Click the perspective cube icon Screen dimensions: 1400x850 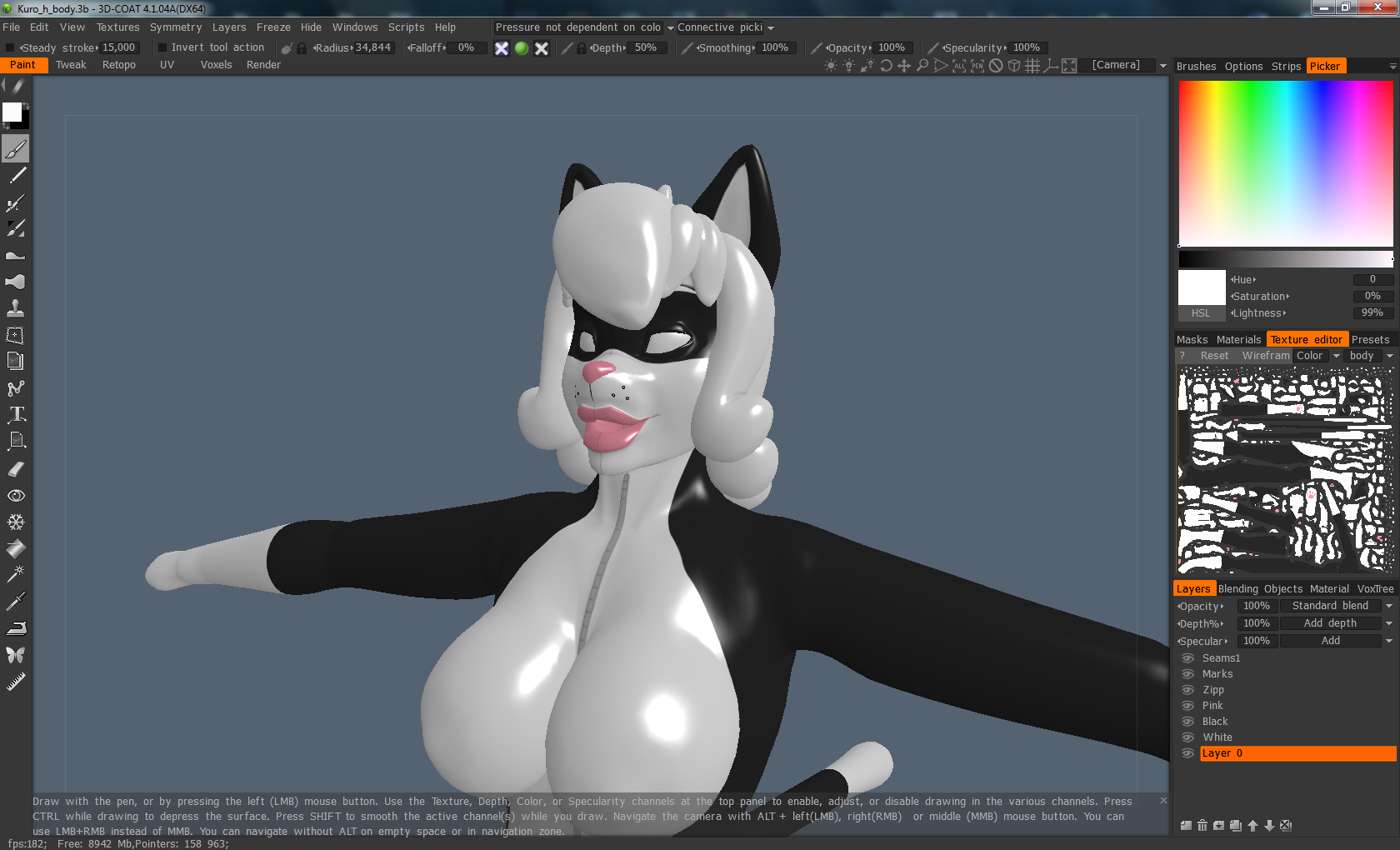click(1014, 66)
